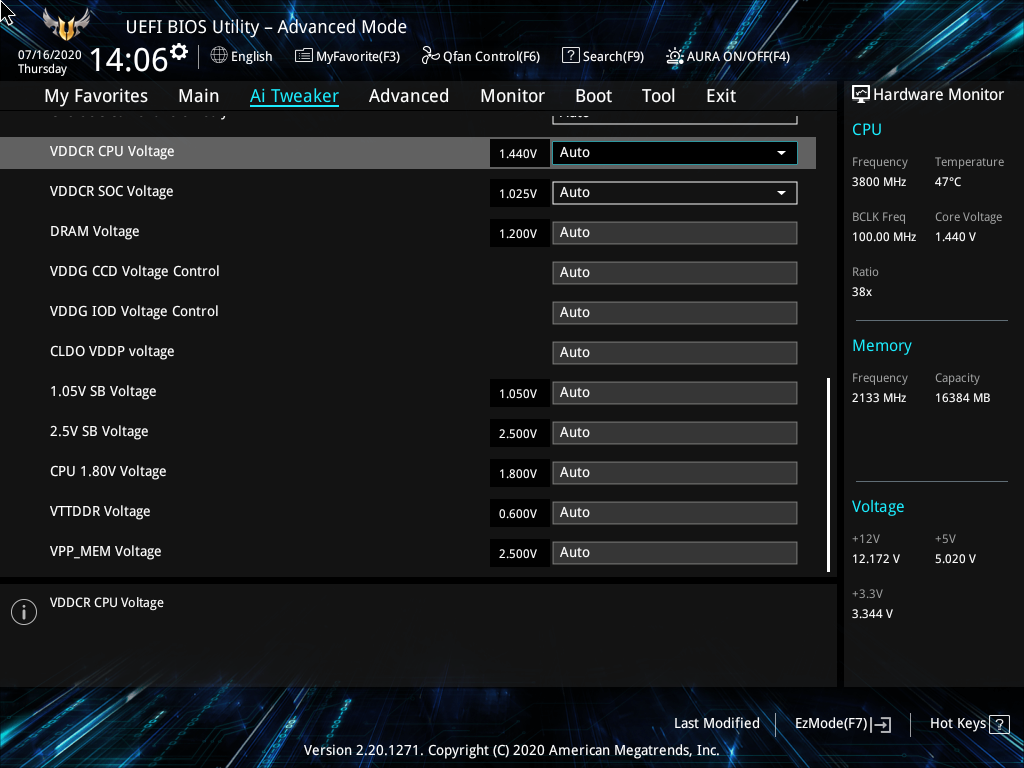This screenshot has width=1024, height=768.
Task: Click the 07/16/2020 date
Action: [50, 55]
